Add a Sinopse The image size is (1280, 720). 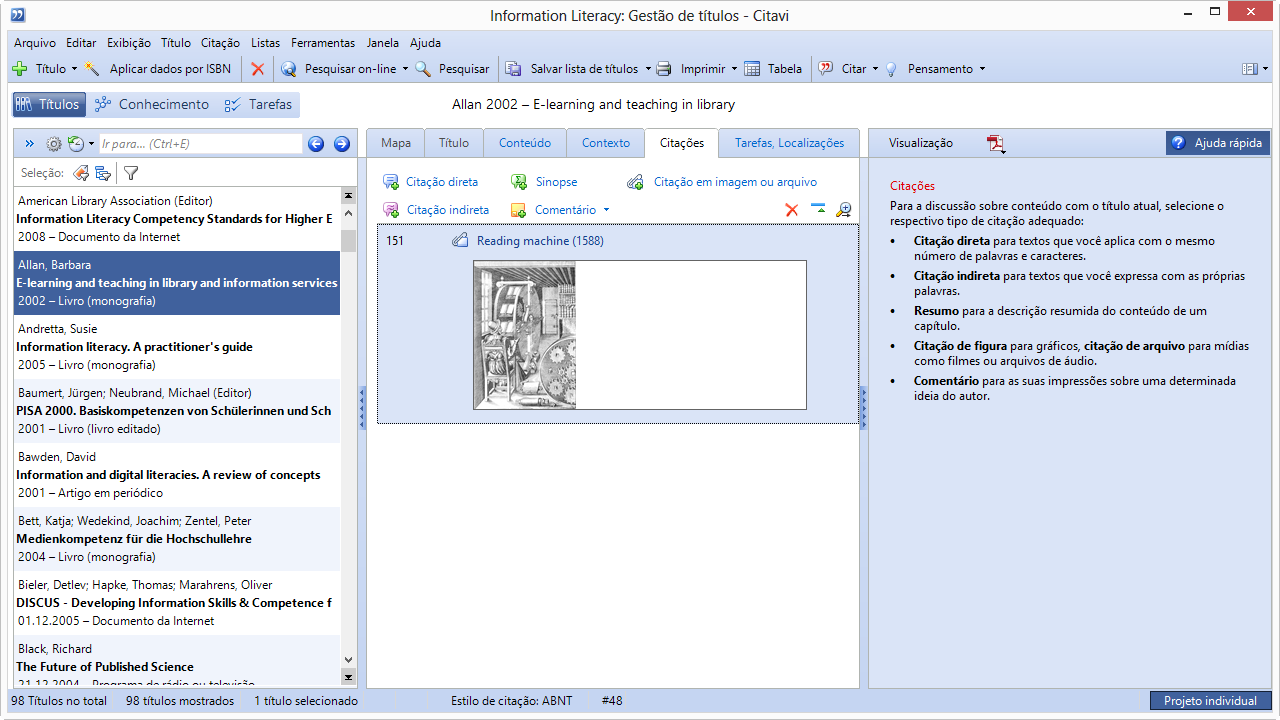pos(544,182)
